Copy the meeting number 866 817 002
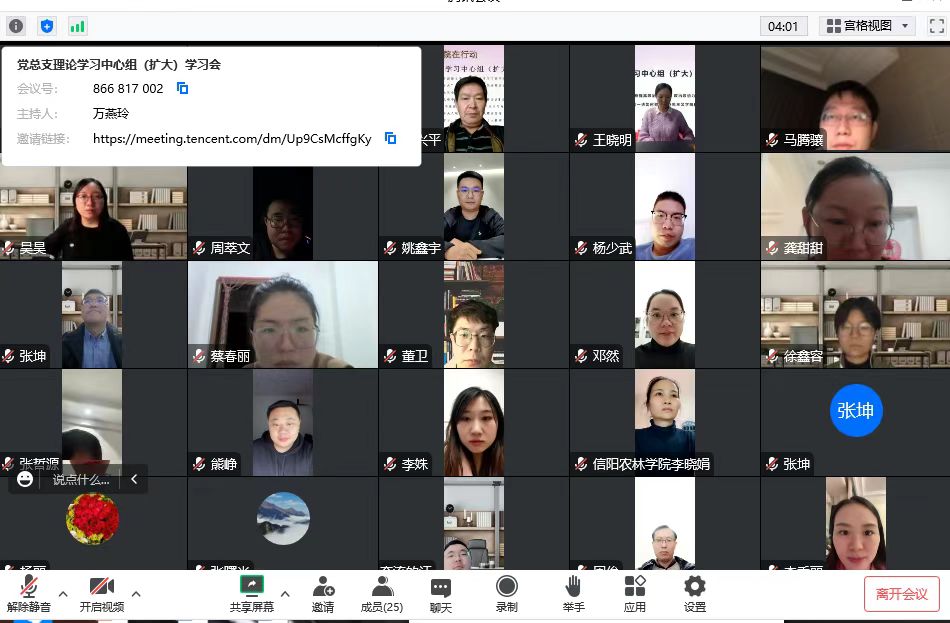950x623 pixels. [x=183, y=88]
